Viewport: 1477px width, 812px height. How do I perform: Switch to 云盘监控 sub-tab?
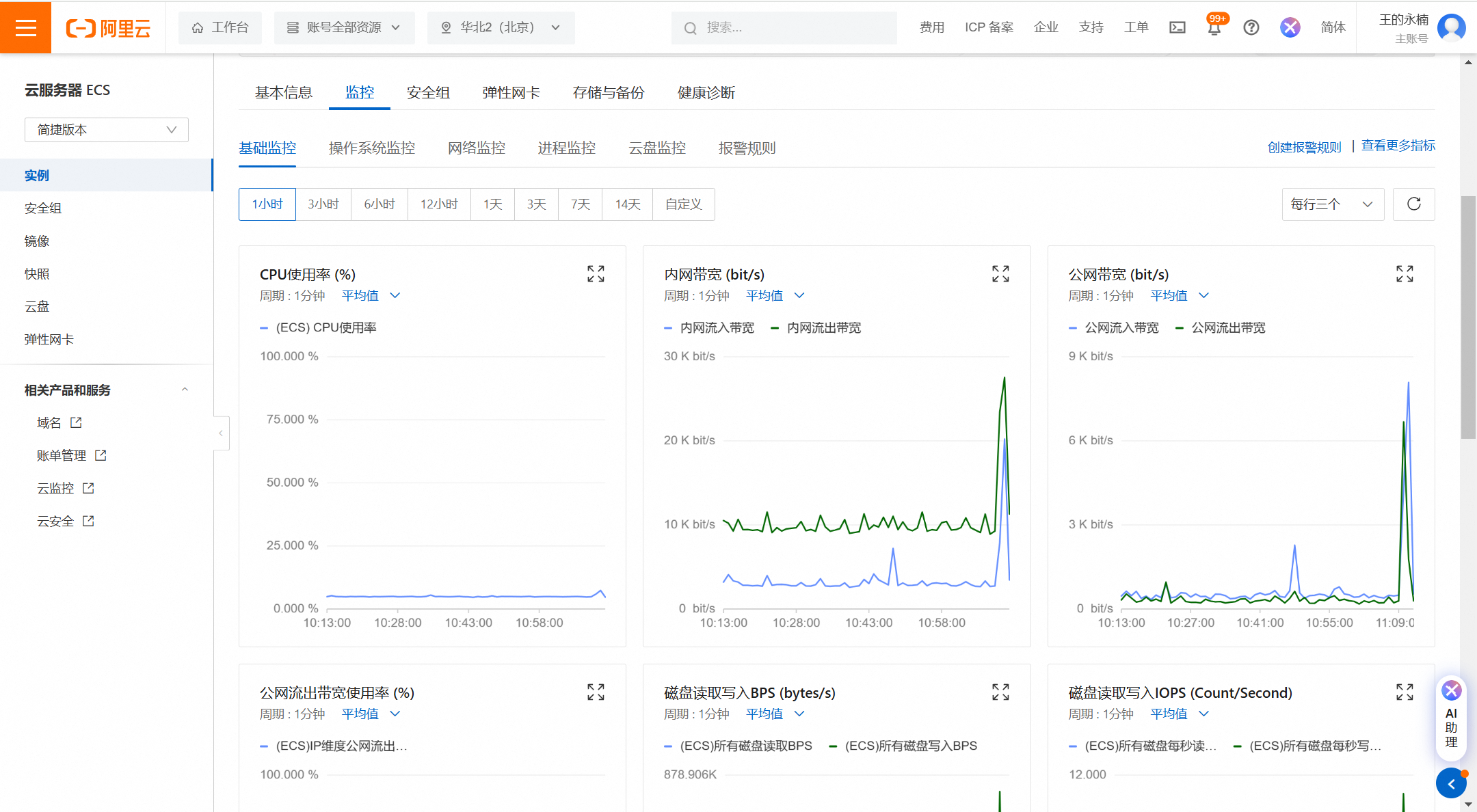657,148
